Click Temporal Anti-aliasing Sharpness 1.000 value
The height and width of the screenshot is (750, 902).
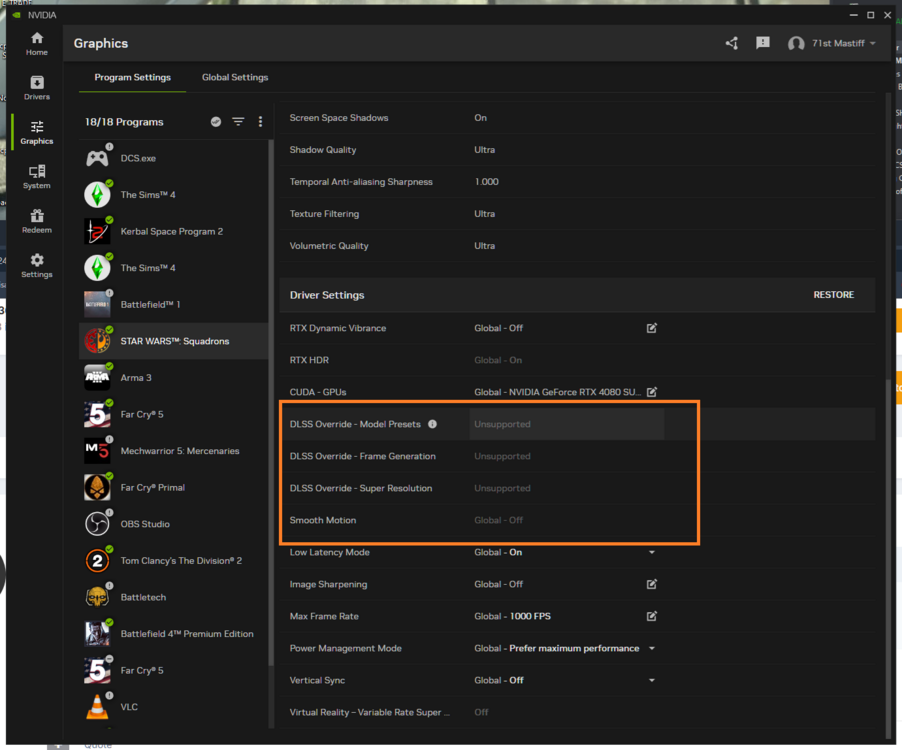(486, 182)
